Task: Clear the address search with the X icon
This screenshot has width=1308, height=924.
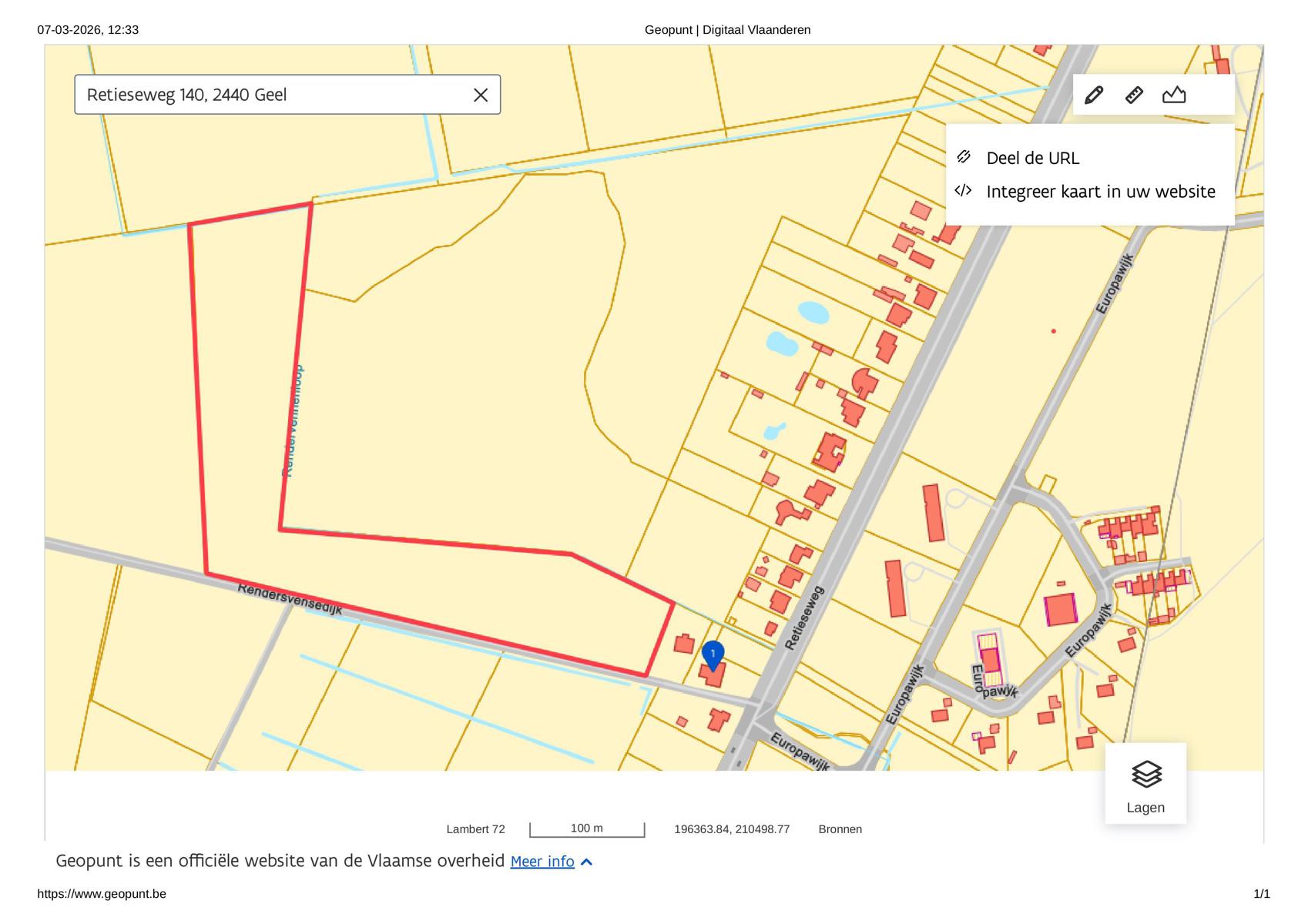Action: coord(480,95)
